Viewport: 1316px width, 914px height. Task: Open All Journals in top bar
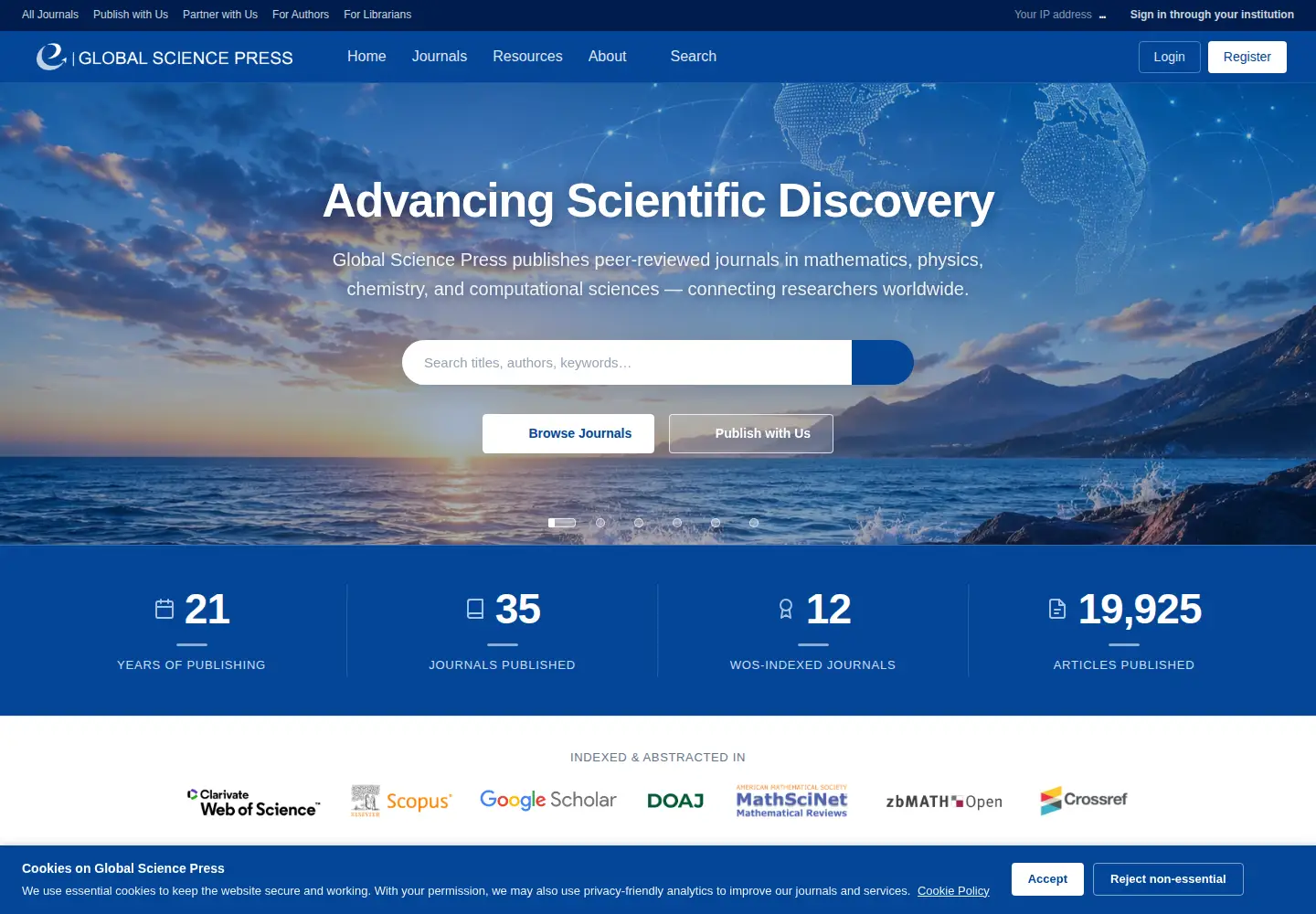(x=50, y=15)
